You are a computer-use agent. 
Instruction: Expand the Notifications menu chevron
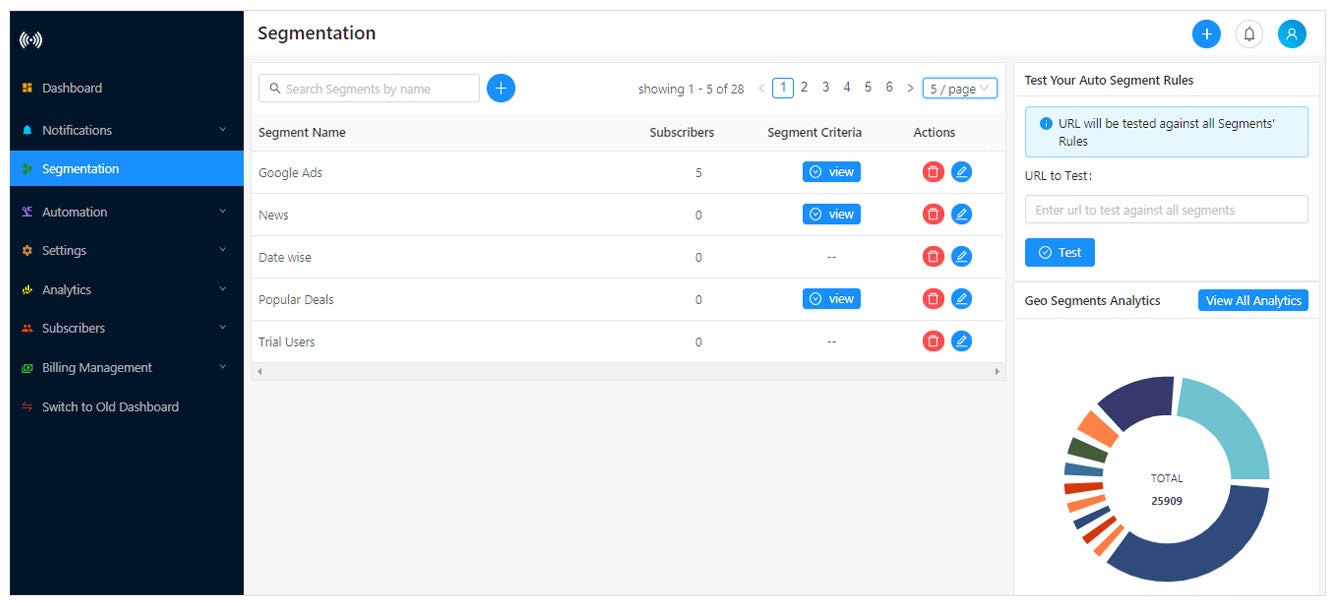tap(222, 130)
